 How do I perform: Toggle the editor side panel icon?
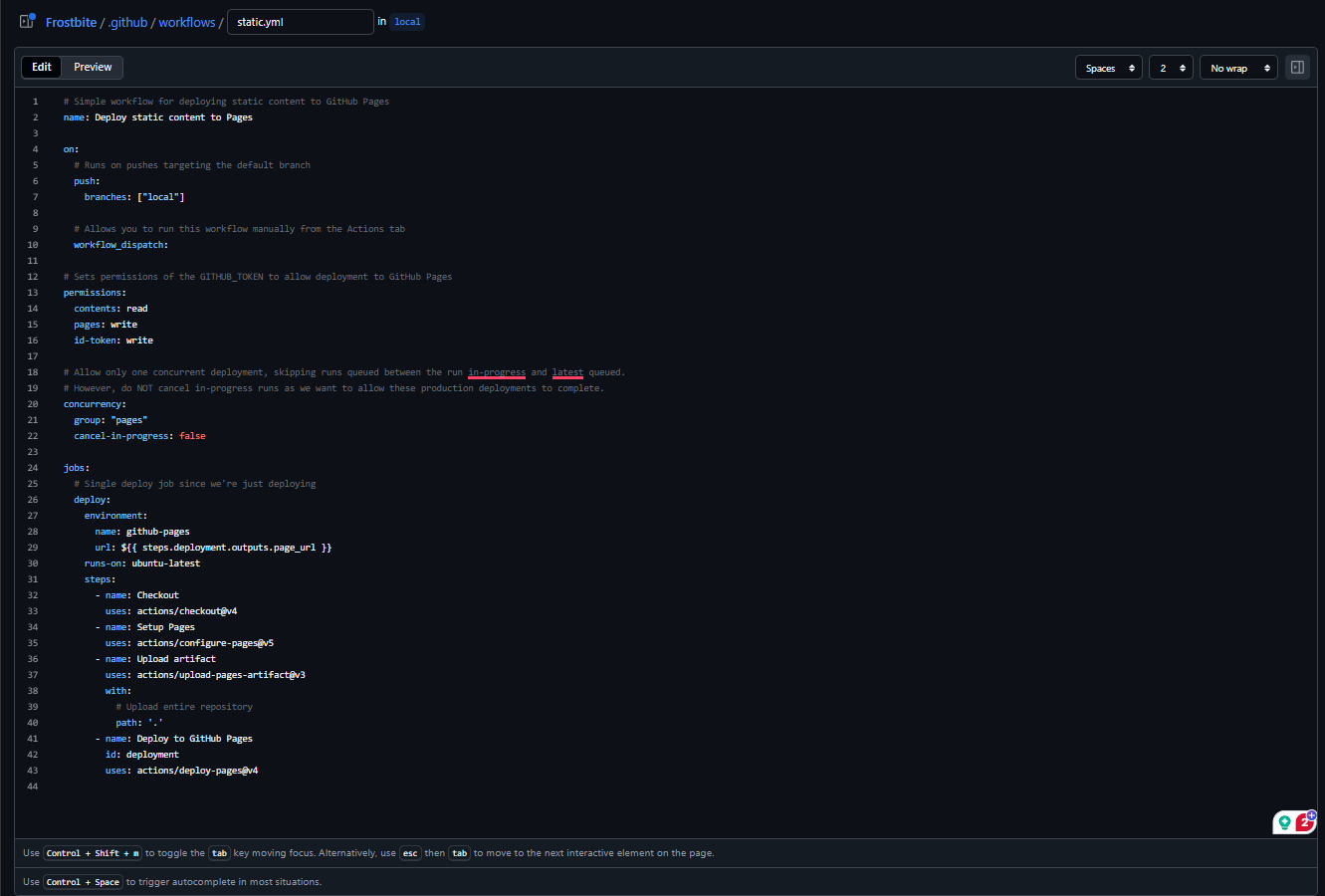(x=1297, y=68)
